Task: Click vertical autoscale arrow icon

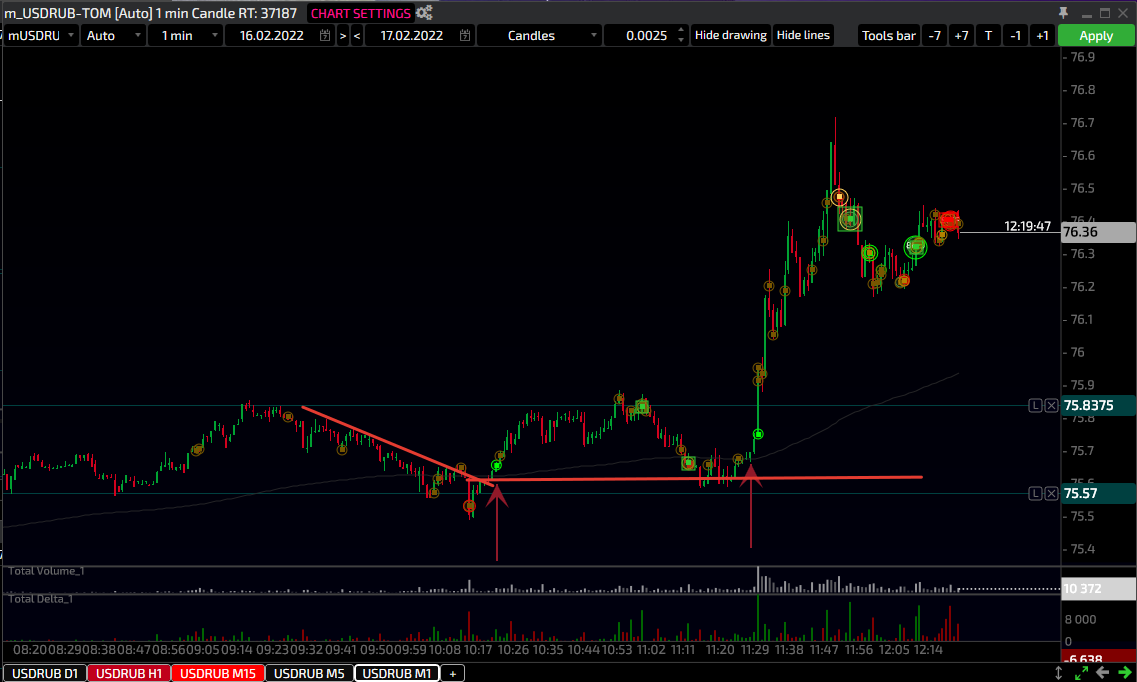Action: click(x=1060, y=673)
